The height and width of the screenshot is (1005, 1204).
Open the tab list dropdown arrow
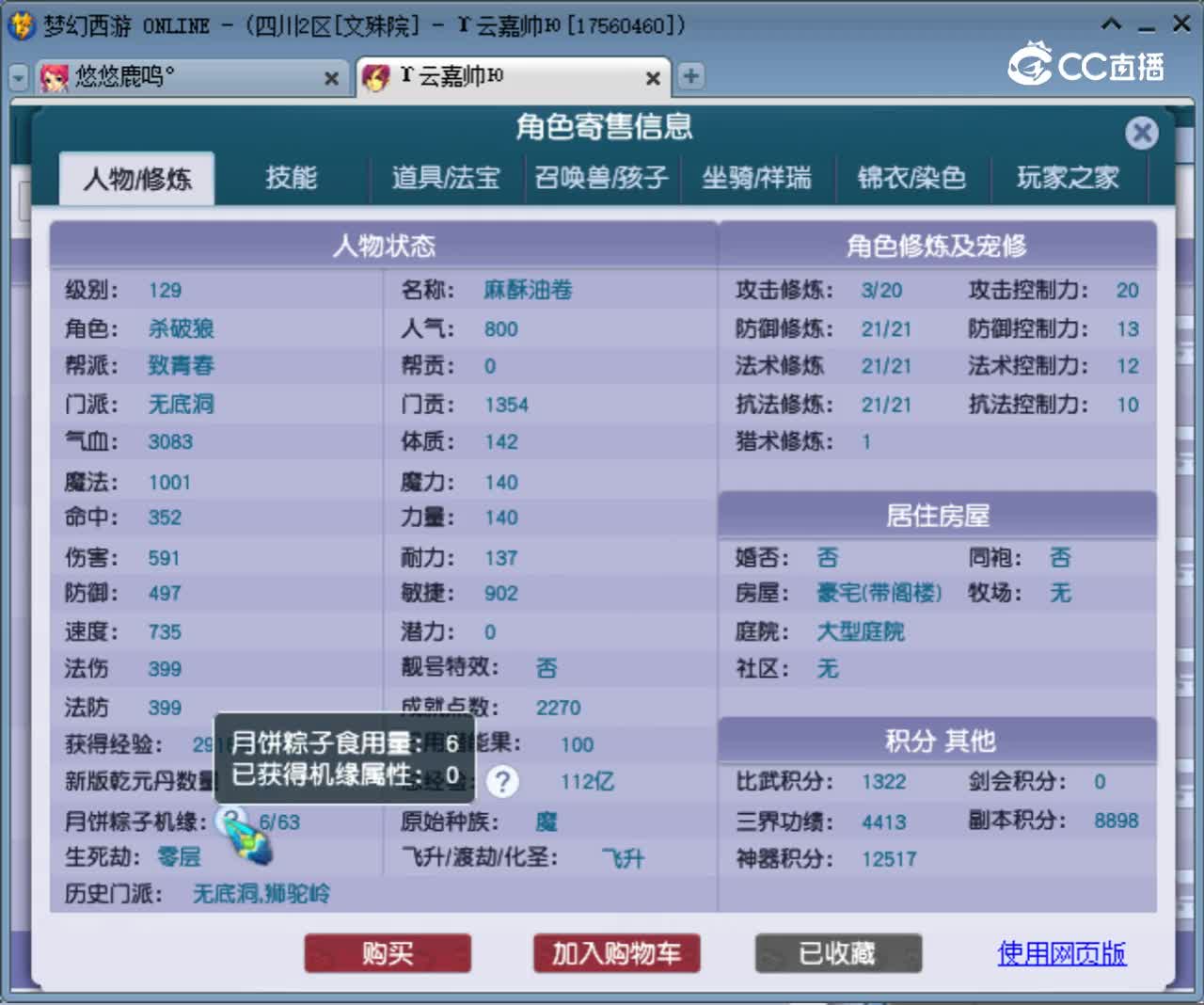[x=18, y=77]
